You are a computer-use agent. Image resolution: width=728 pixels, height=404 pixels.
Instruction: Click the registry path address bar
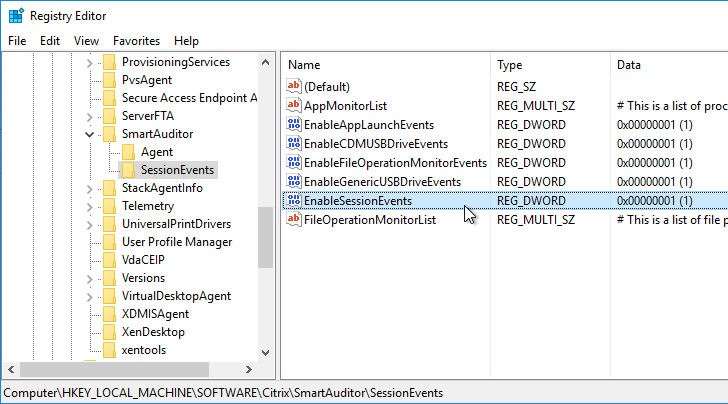click(x=365, y=393)
